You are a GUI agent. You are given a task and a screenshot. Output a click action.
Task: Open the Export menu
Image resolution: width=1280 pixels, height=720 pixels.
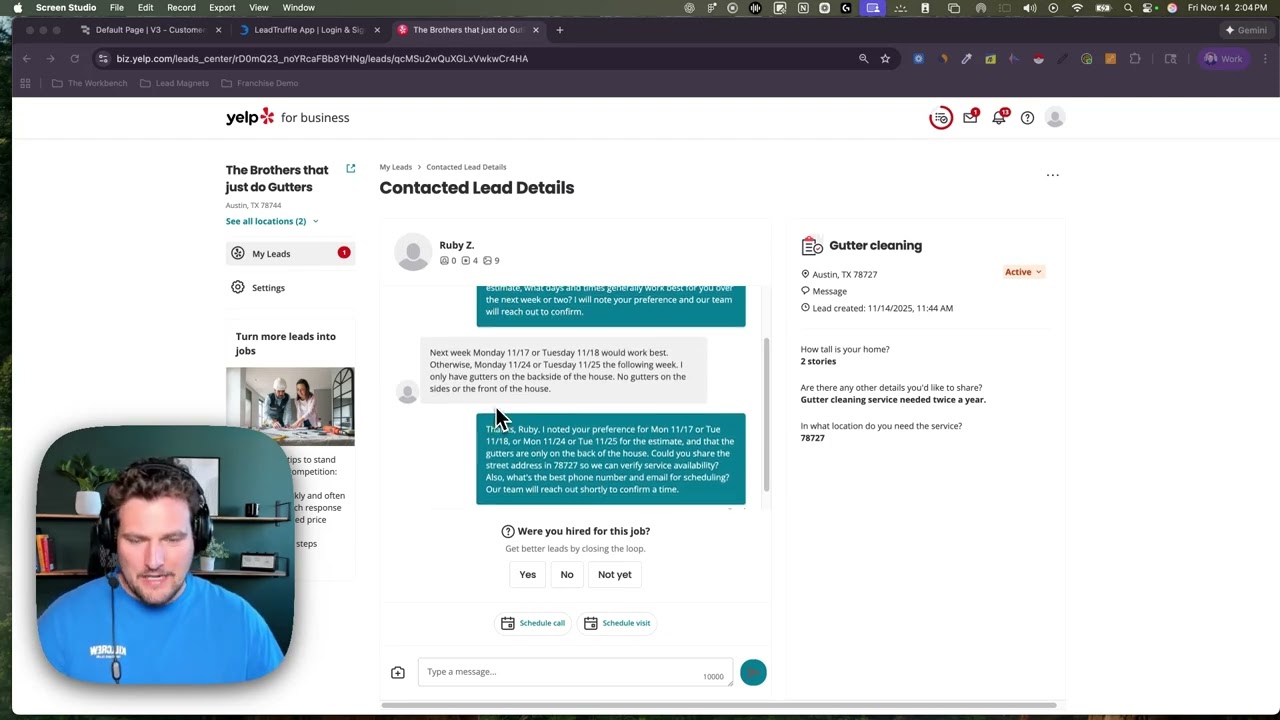pyautogui.click(x=222, y=8)
